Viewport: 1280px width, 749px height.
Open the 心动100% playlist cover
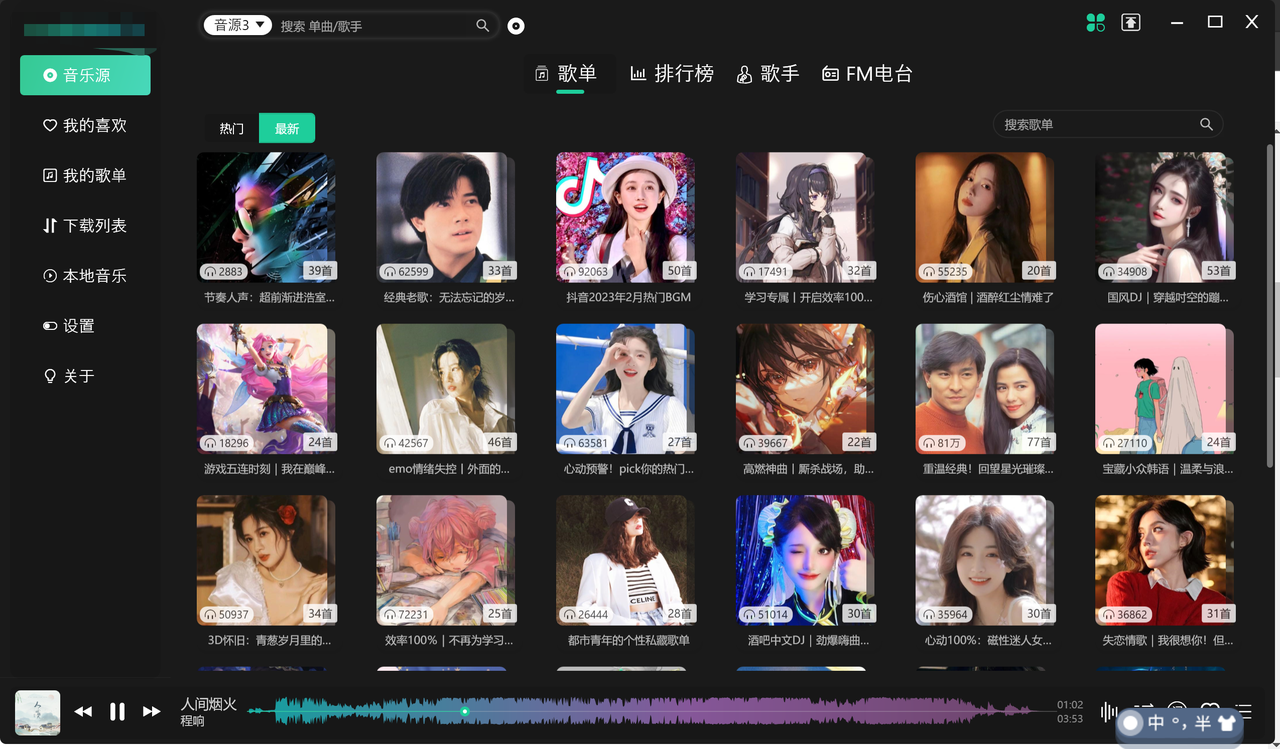coord(985,561)
